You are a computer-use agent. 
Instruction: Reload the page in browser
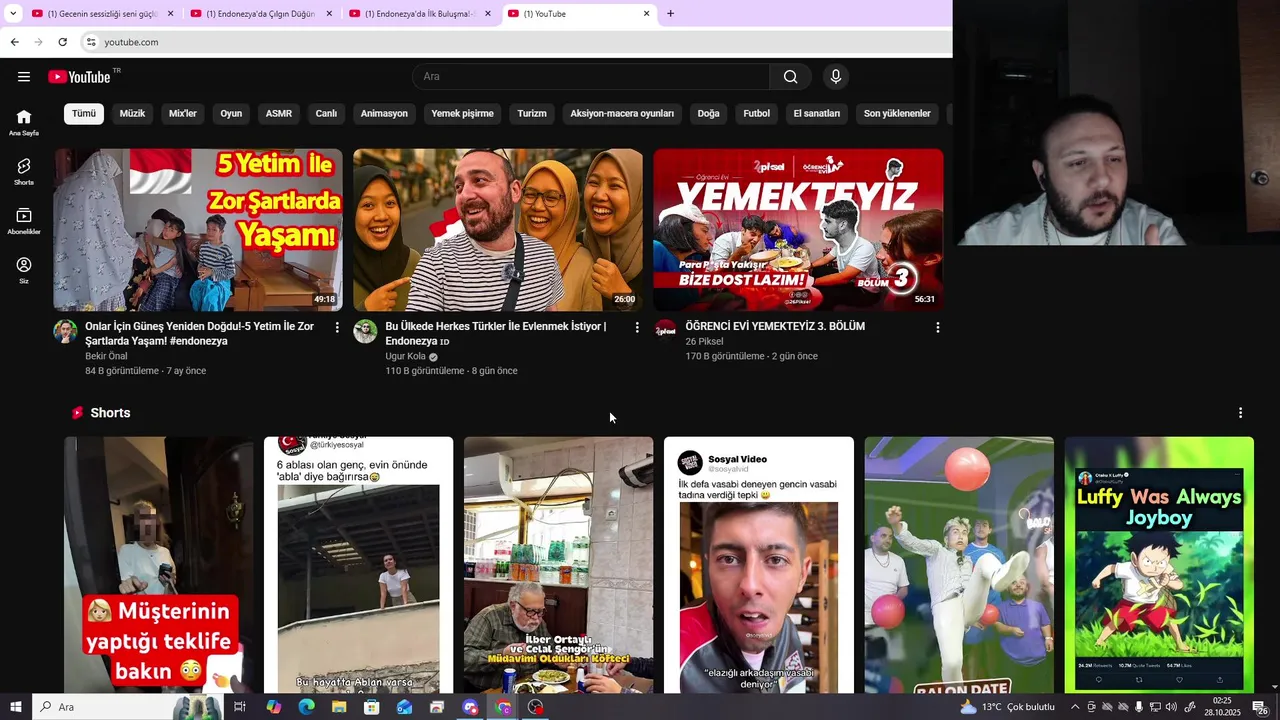(x=62, y=42)
